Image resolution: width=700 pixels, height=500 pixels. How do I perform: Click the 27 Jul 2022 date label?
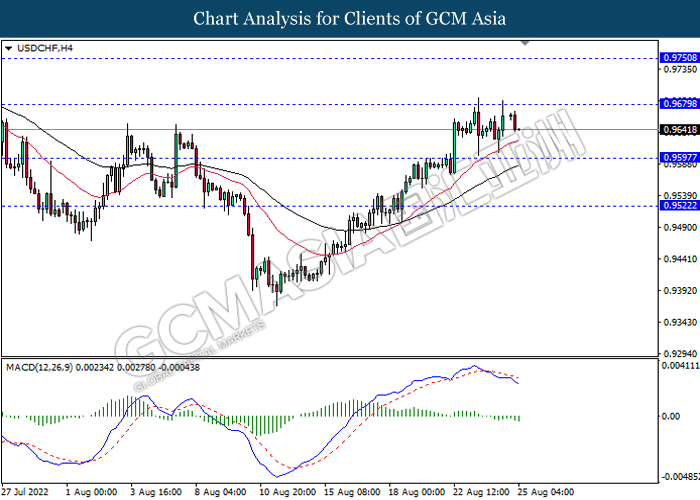[x=25, y=492]
